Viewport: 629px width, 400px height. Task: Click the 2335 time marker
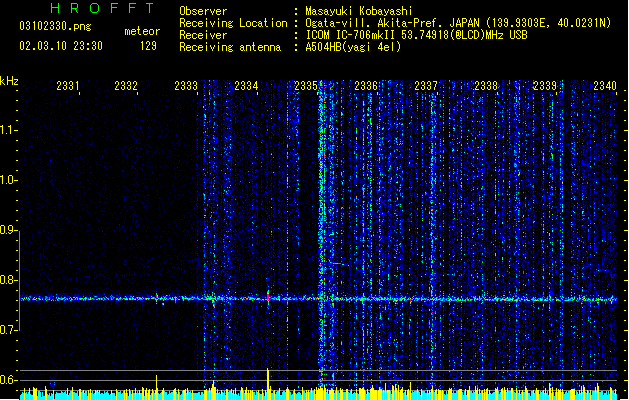tap(306, 85)
